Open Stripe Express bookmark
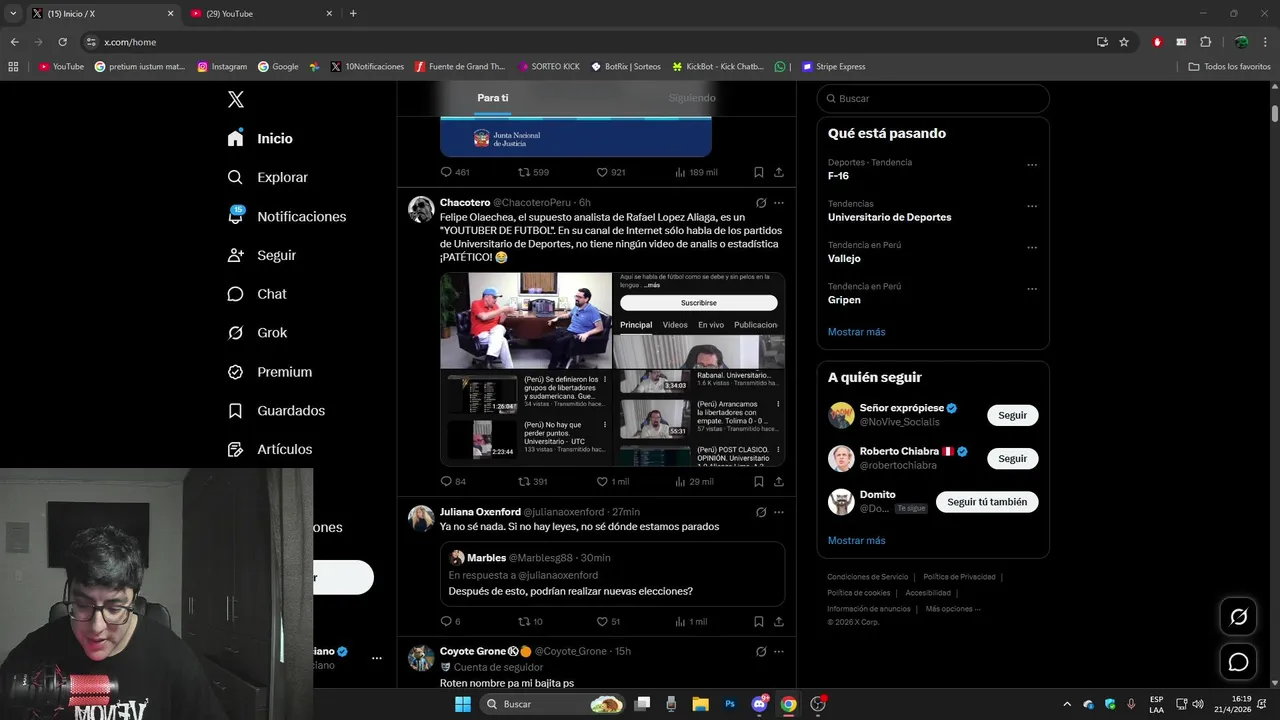 tap(833, 67)
